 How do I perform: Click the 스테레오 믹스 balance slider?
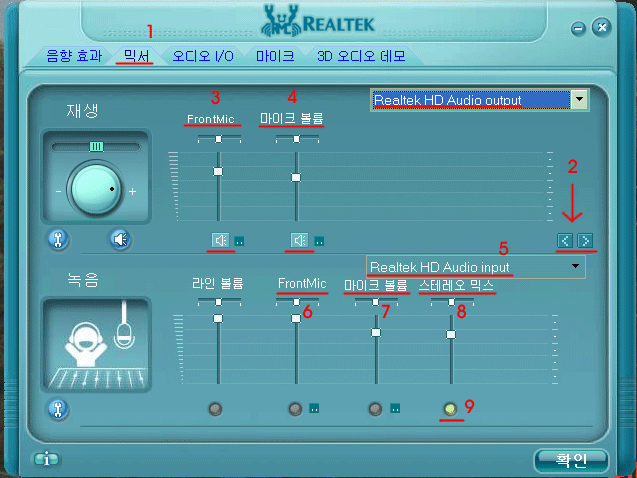(452, 302)
